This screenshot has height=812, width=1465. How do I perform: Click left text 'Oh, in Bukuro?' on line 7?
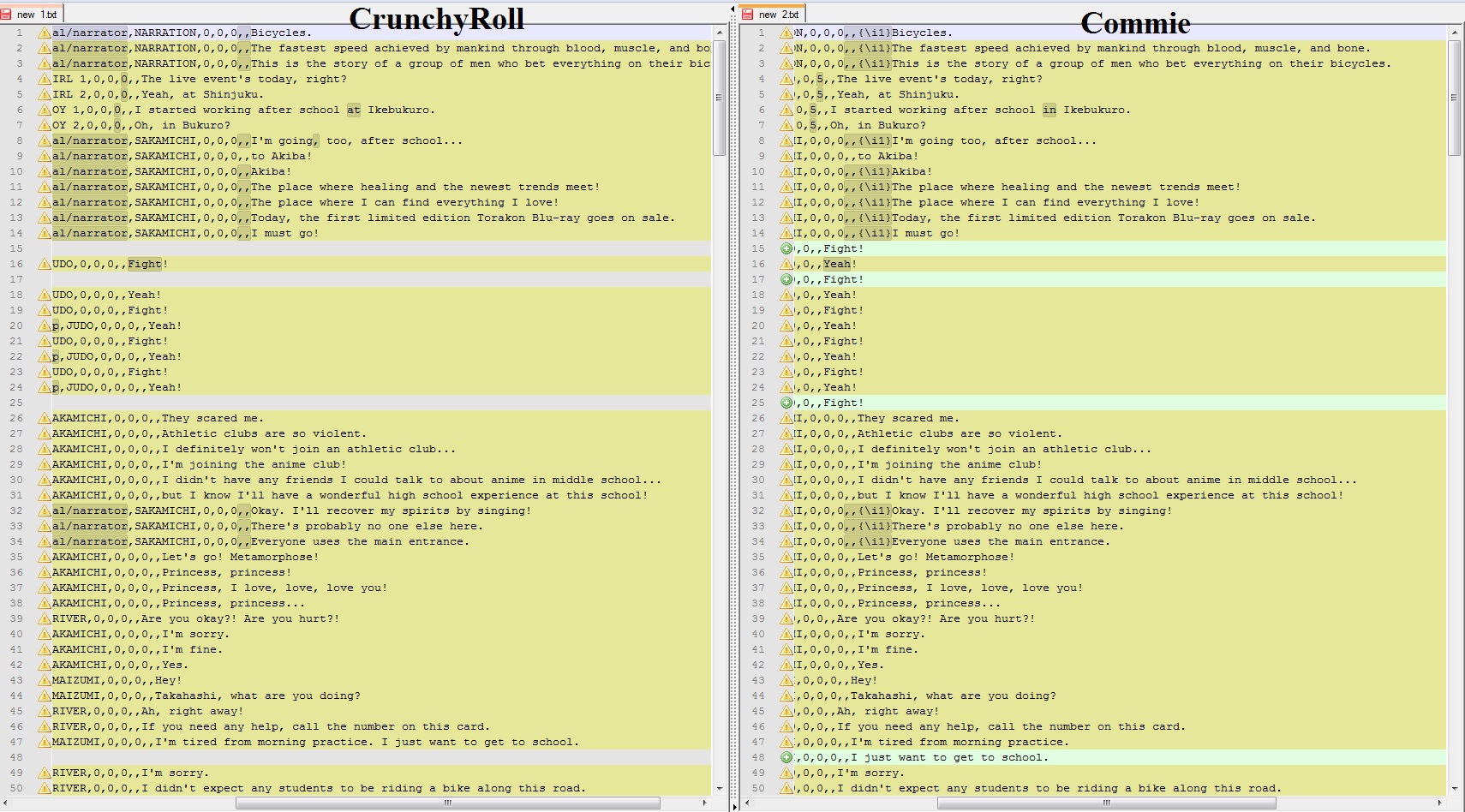coord(182,125)
